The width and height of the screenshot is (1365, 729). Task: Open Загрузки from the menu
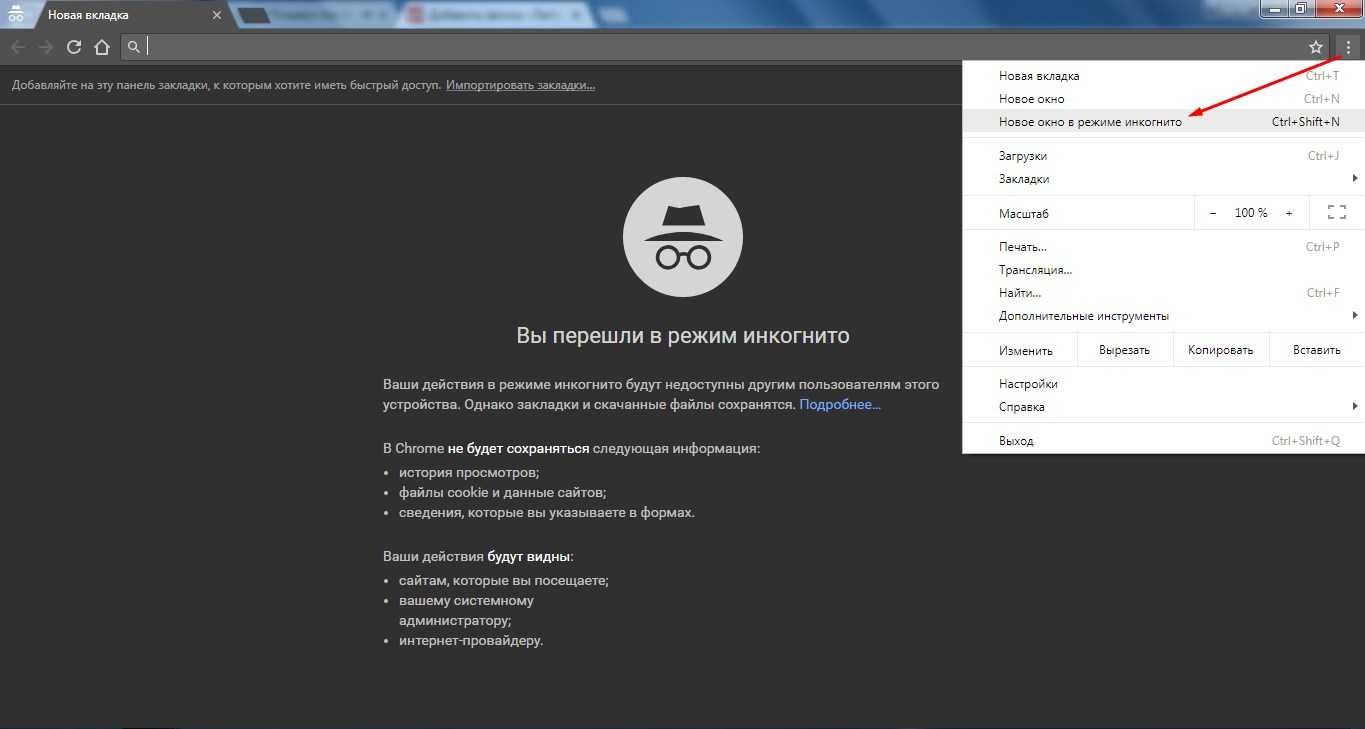(x=1023, y=156)
